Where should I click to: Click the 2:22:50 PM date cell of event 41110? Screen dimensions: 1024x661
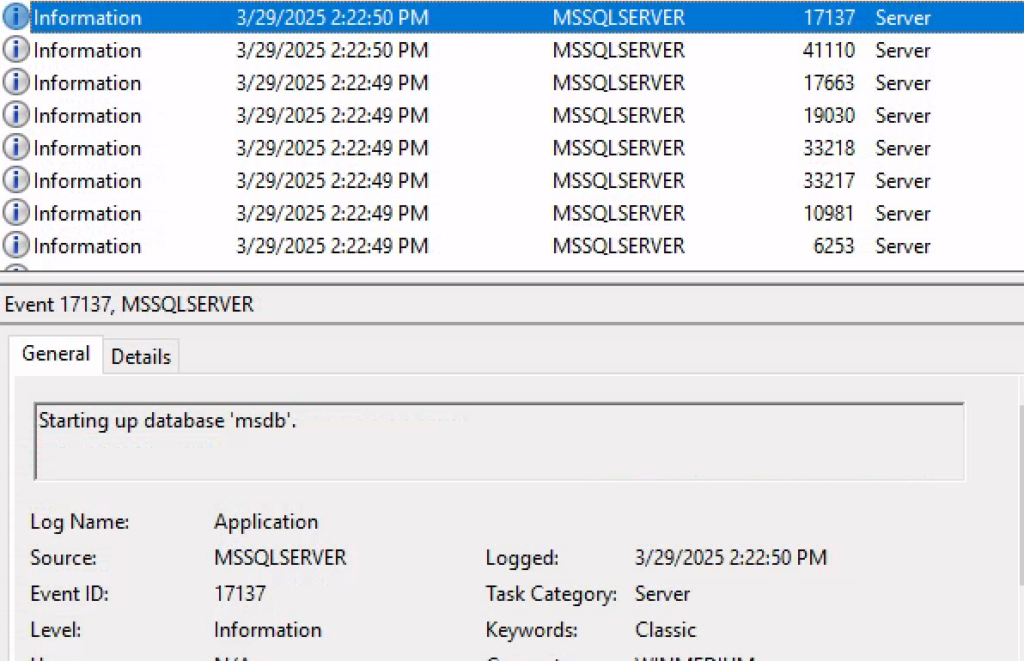tap(332, 50)
